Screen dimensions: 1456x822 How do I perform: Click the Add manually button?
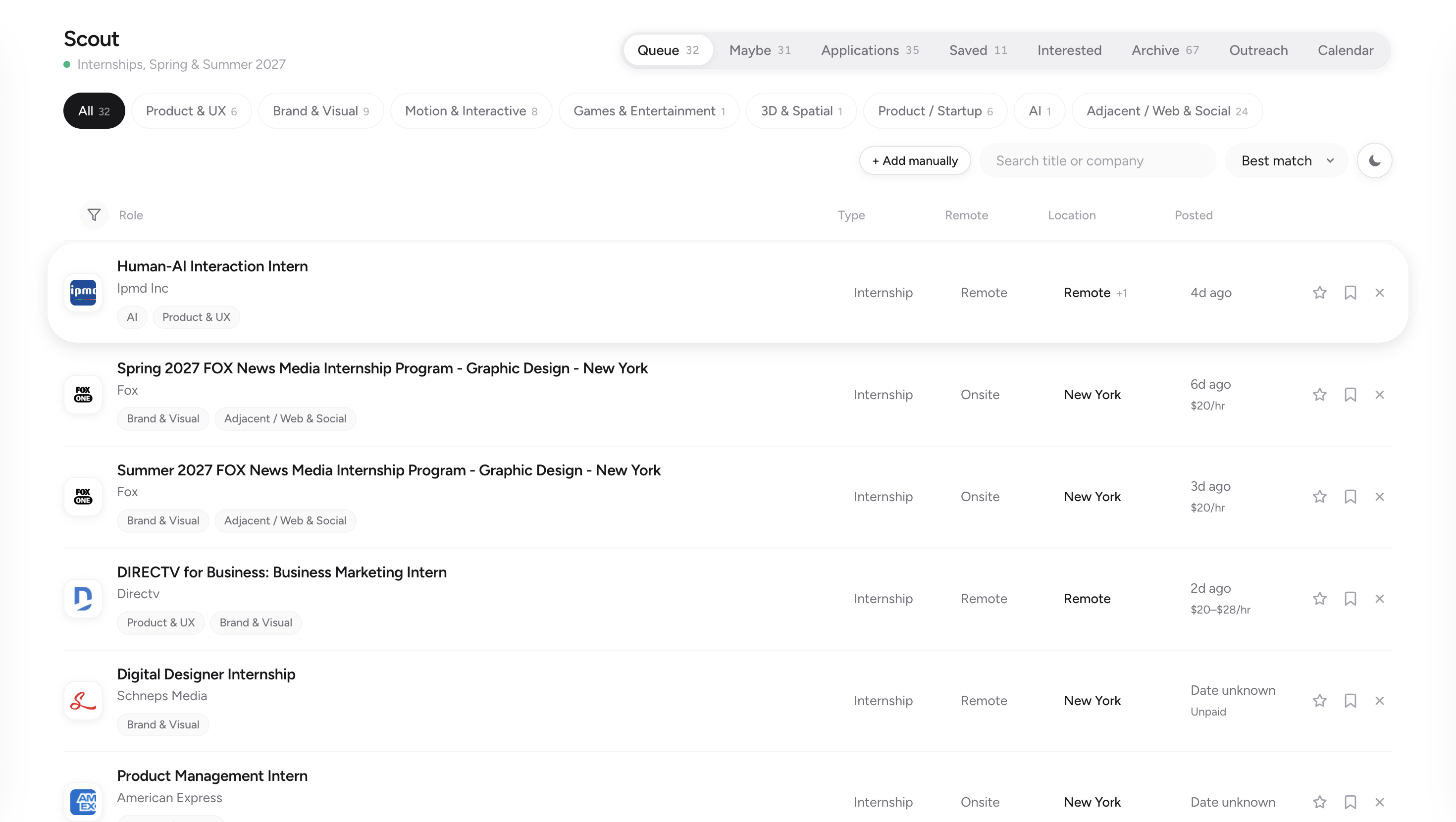click(915, 160)
